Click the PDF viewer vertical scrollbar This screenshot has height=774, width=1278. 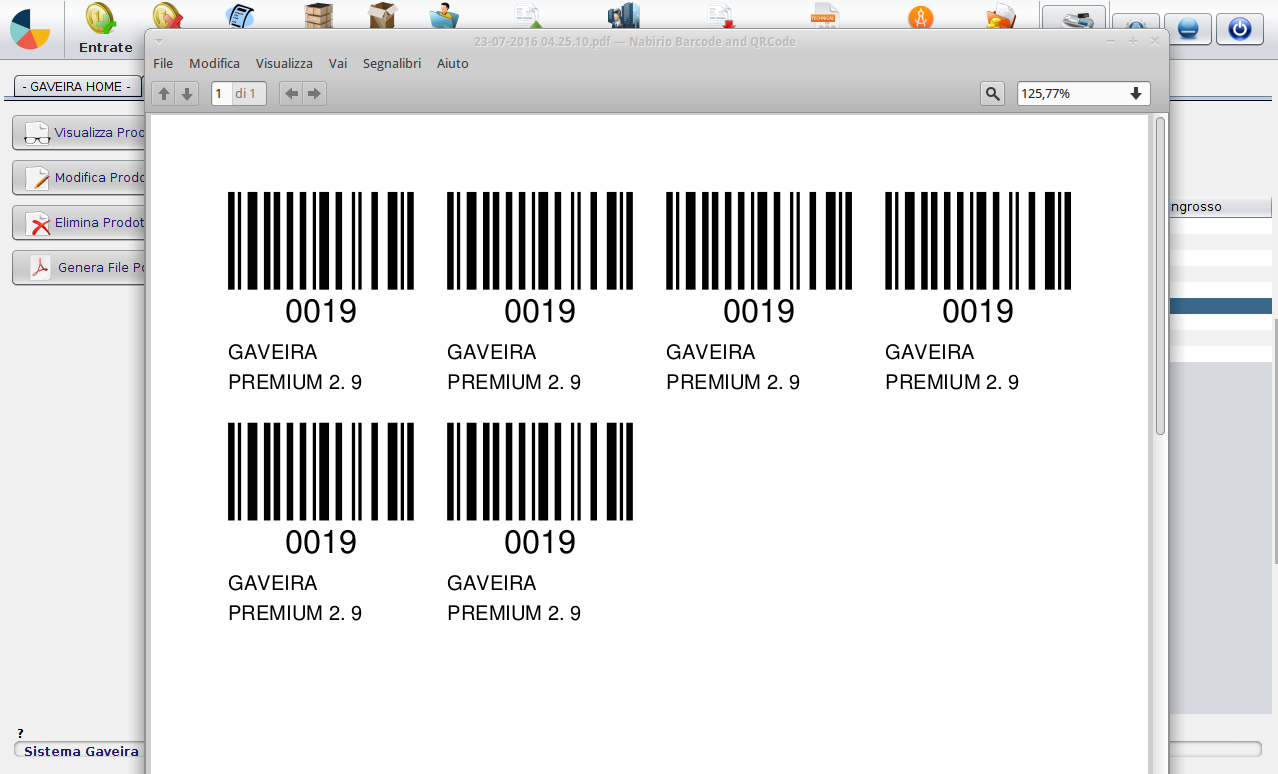pos(1160,276)
